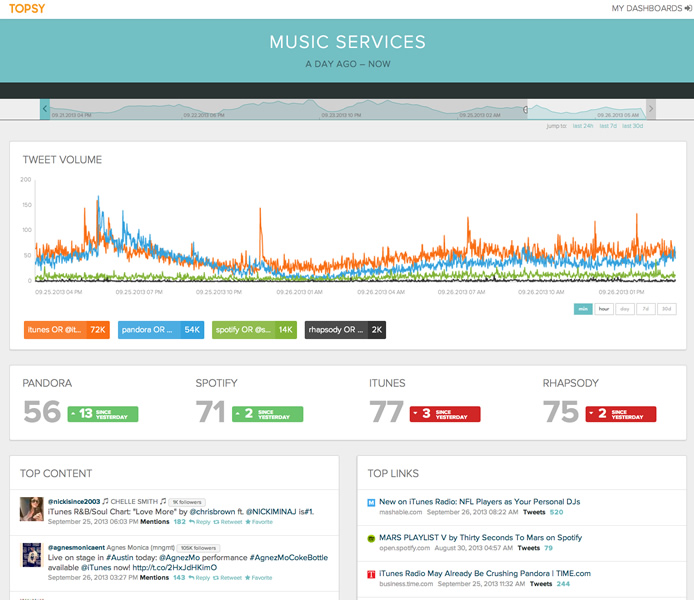Open New on iTunes Radio NFL Players link
This screenshot has height=600, width=694.
click(x=480, y=502)
